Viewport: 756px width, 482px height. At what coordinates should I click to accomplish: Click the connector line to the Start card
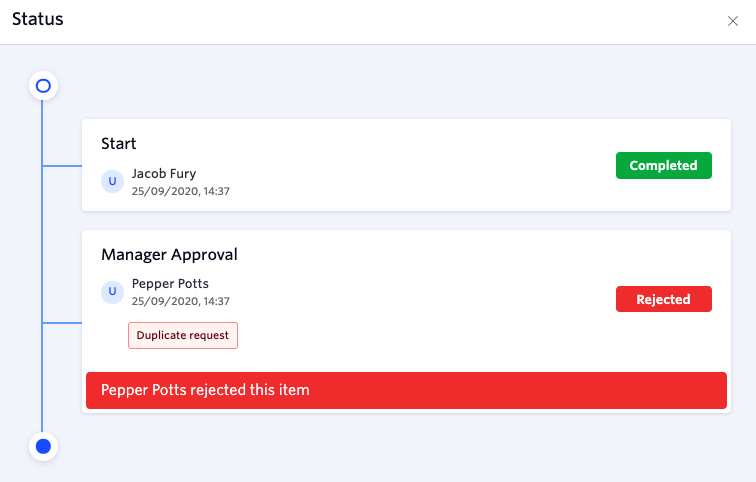coord(62,166)
